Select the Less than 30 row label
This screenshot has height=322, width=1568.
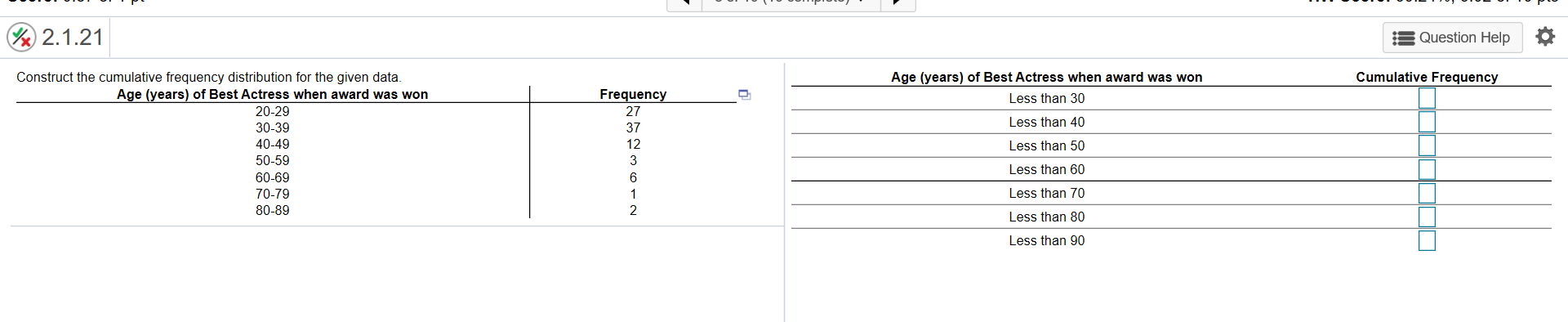[x=1046, y=98]
